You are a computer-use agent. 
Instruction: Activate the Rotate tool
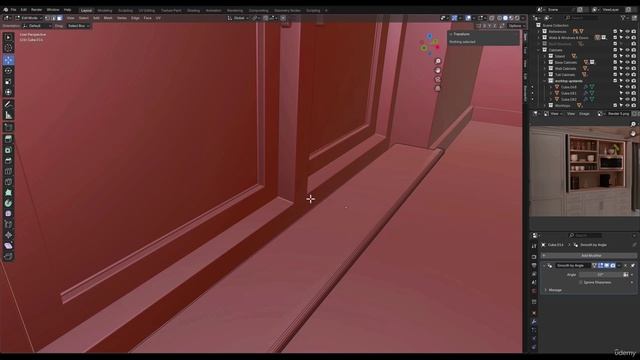coord(8,71)
